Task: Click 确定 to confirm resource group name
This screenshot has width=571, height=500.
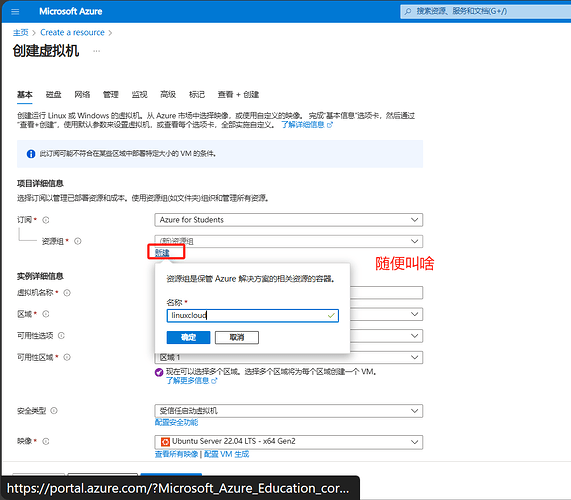Action: [x=188, y=338]
